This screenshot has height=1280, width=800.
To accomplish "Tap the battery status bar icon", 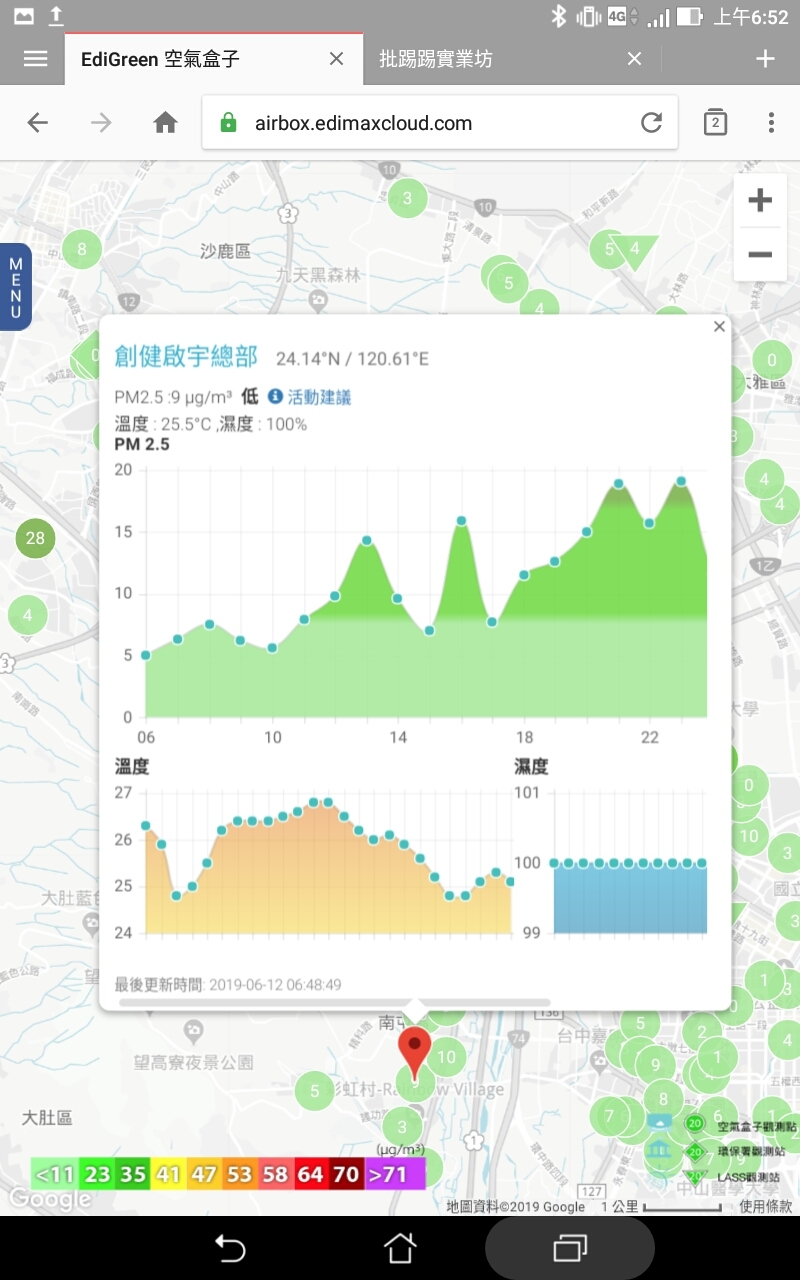I will click(x=689, y=16).
